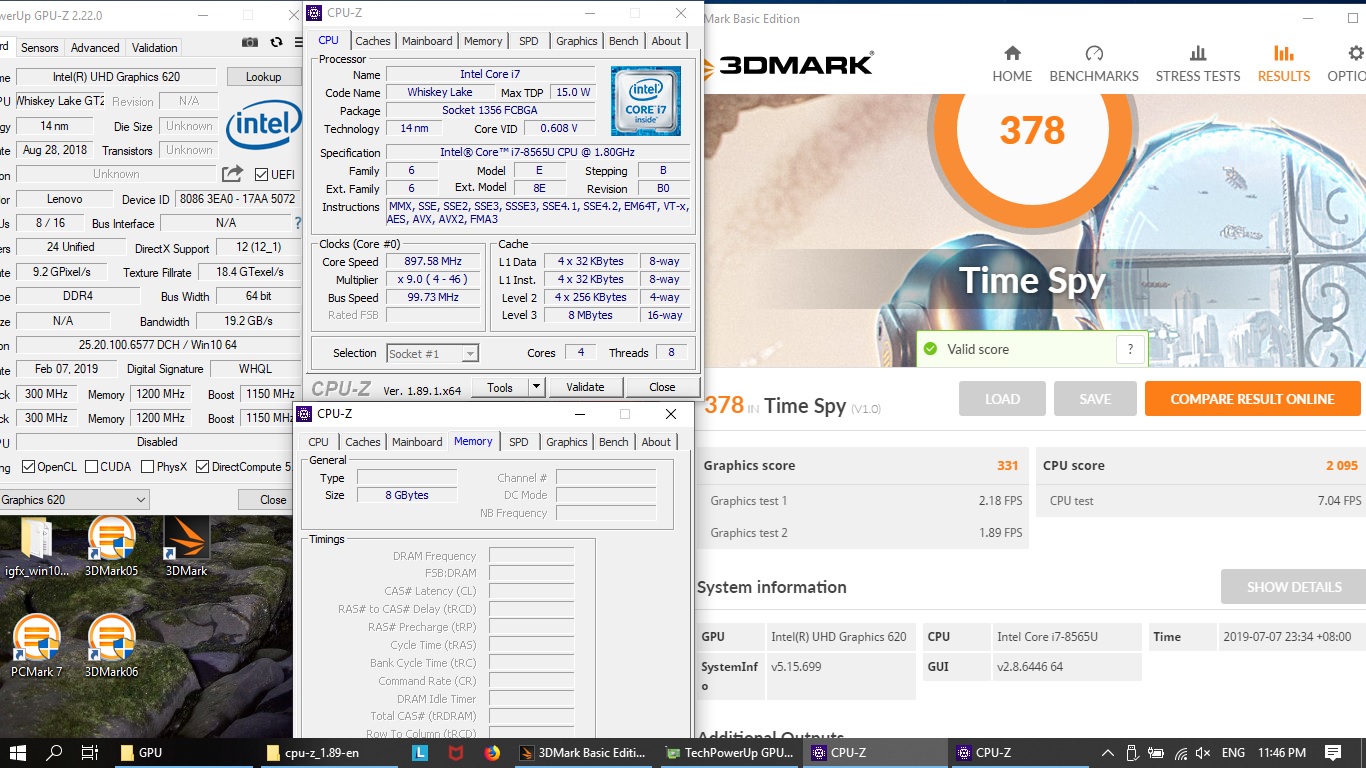1366x768 pixels.
Task: Go to the 3DMark HOME icon
Action: click(1012, 64)
